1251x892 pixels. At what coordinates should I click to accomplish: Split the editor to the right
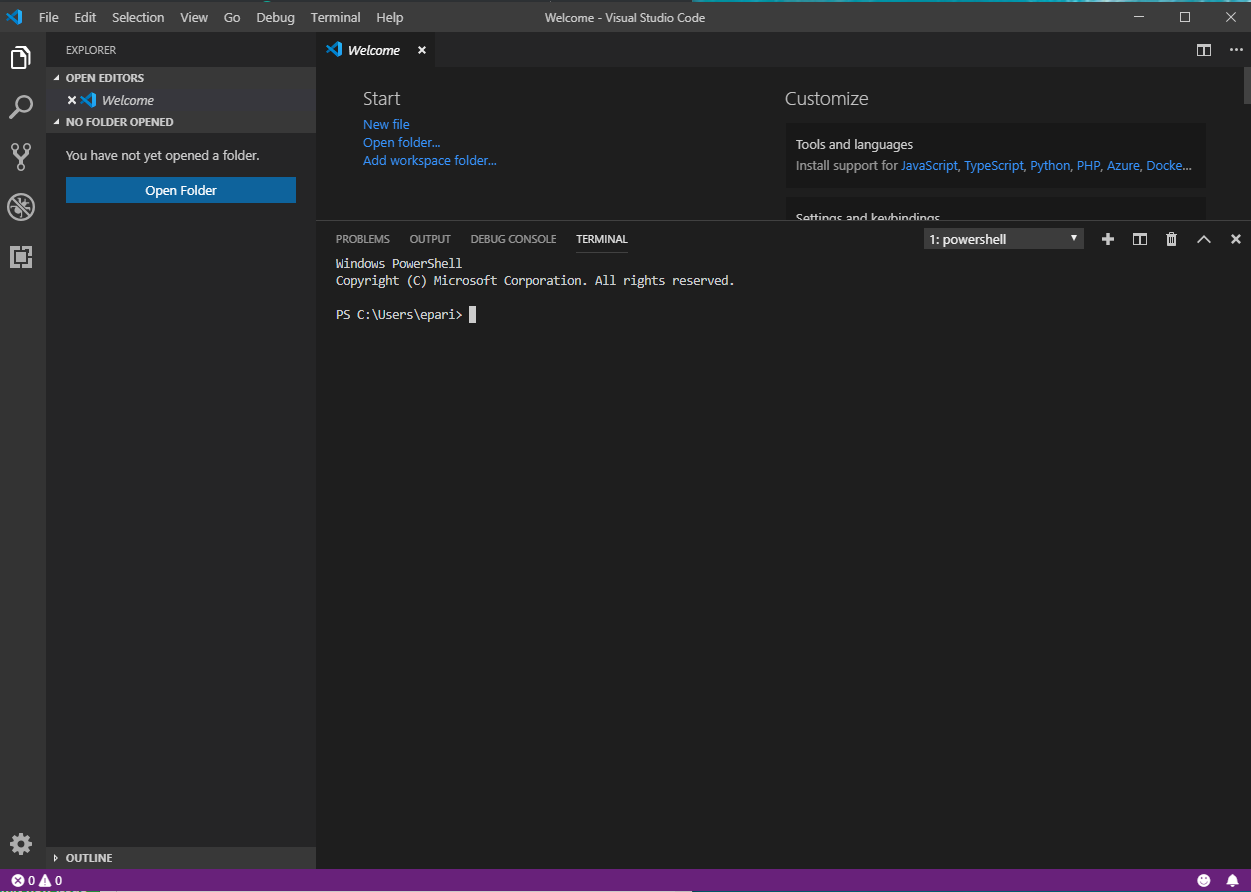coord(1204,50)
